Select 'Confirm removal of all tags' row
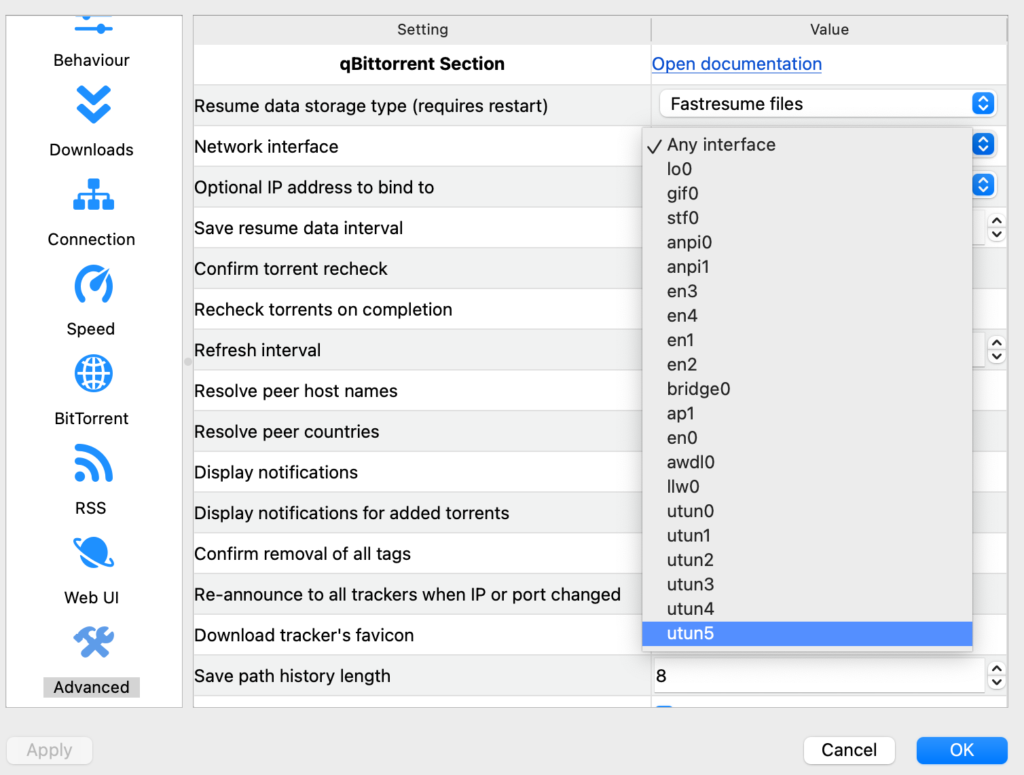The height and width of the screenshot is (775, 1024). click(x=418, y=554)
